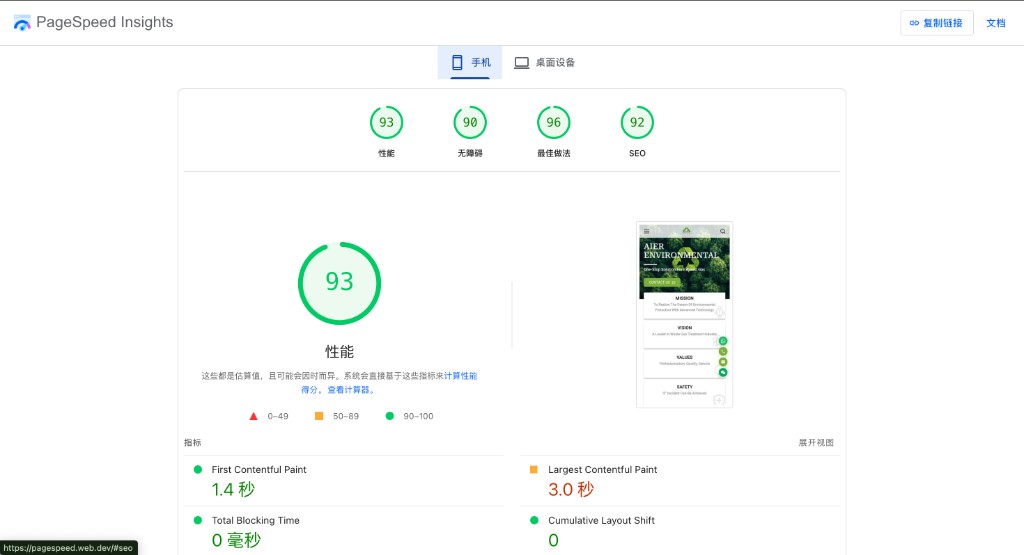Click the green circle 90–100 legend icon
This screenshot has width=1024, height=555.
[x=390, y=416]
